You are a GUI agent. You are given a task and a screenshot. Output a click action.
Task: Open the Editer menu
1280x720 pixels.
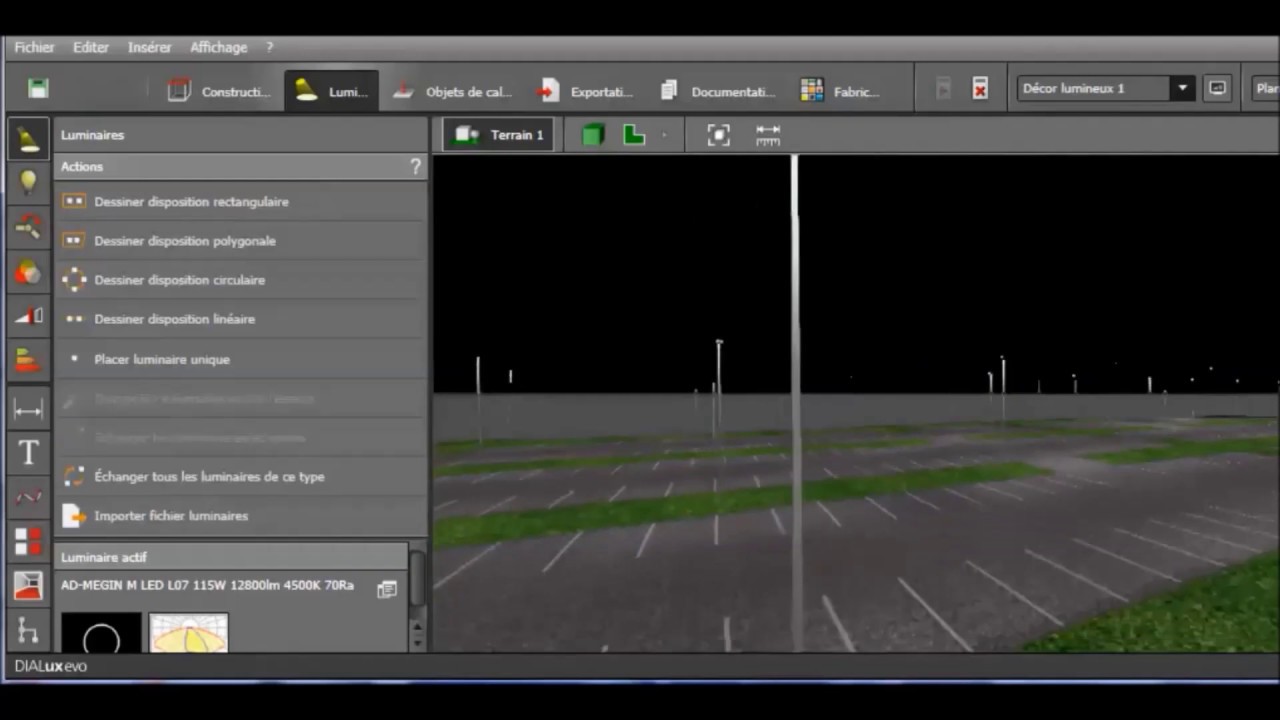91,47
